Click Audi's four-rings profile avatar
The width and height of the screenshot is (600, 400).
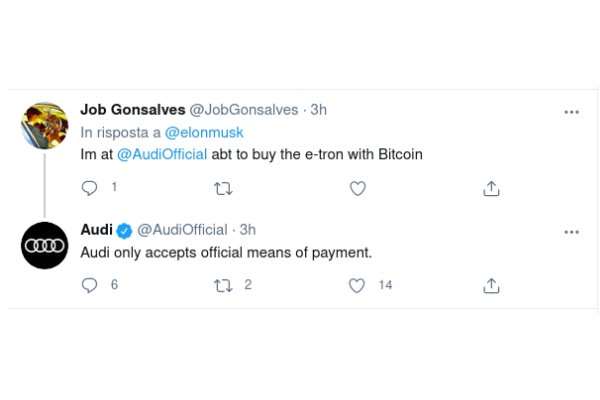(x=45, y=246)
